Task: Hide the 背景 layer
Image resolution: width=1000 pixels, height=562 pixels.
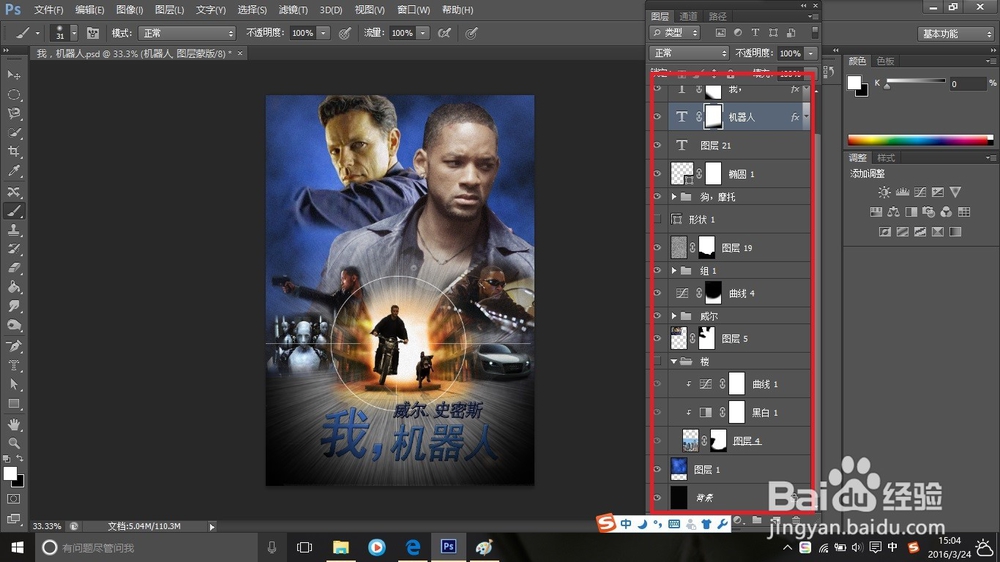Action: (658, 498)
